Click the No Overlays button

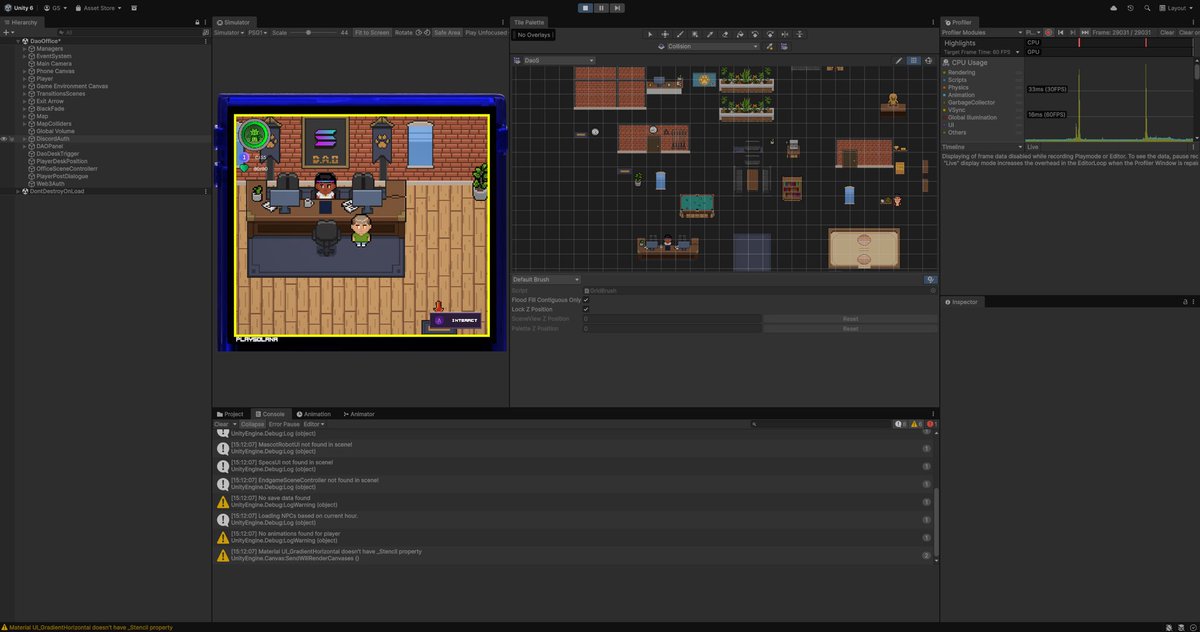tap(533, 34)
